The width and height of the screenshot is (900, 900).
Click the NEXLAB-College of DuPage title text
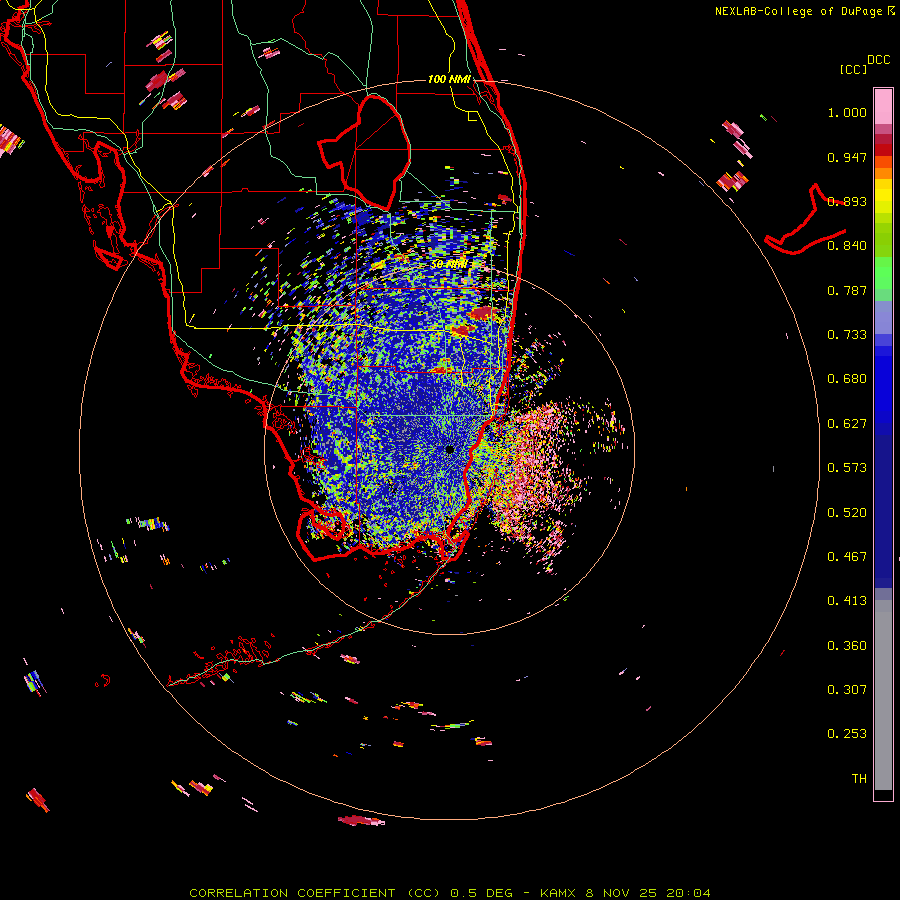coord(804,11)
